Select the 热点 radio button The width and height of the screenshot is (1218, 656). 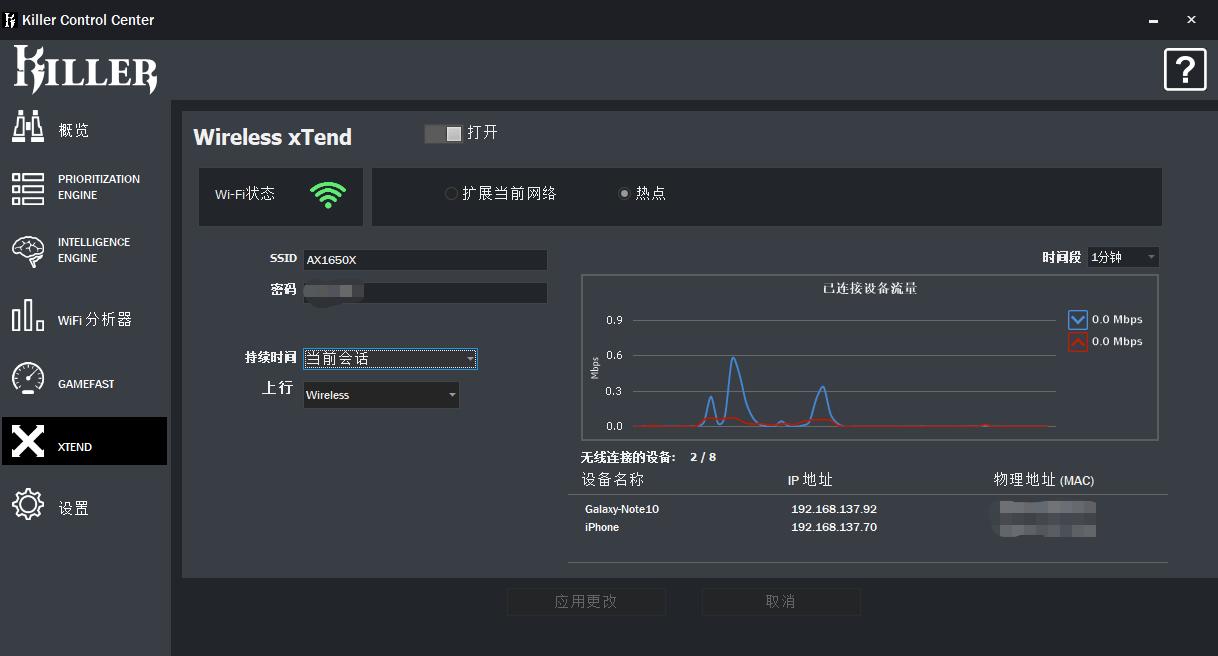624,193
